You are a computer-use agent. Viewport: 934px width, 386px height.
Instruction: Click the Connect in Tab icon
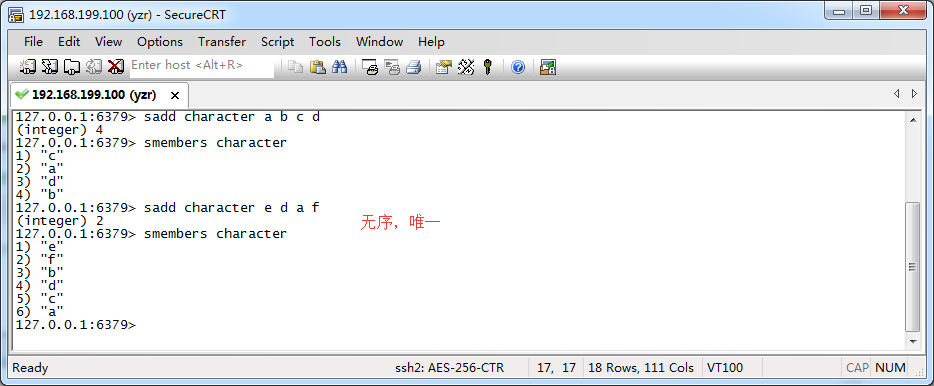click(x=72, y=67)
